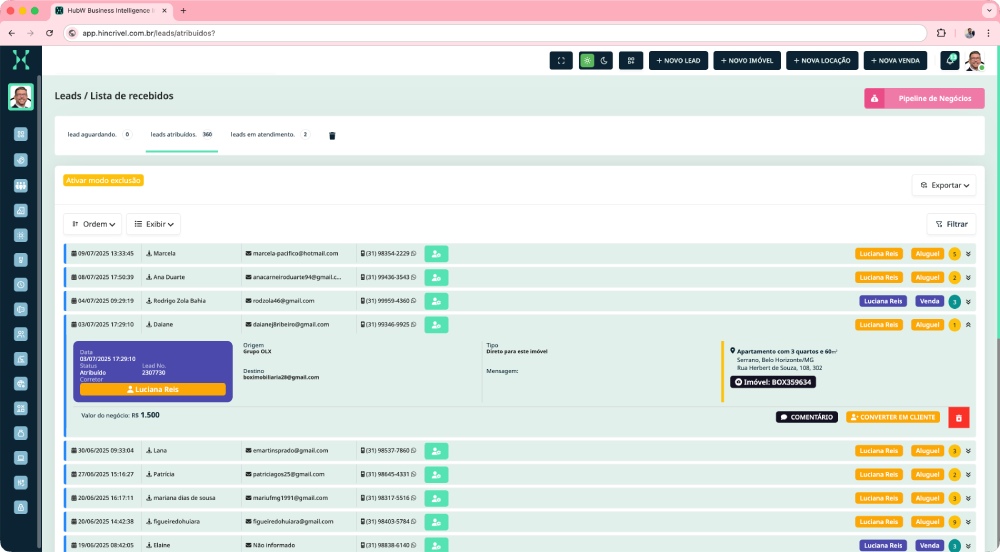This screenshot has width=1000, height=552.
Task: Click the green assign-user icon in Marcela's row
Action: tap(436, 254)
